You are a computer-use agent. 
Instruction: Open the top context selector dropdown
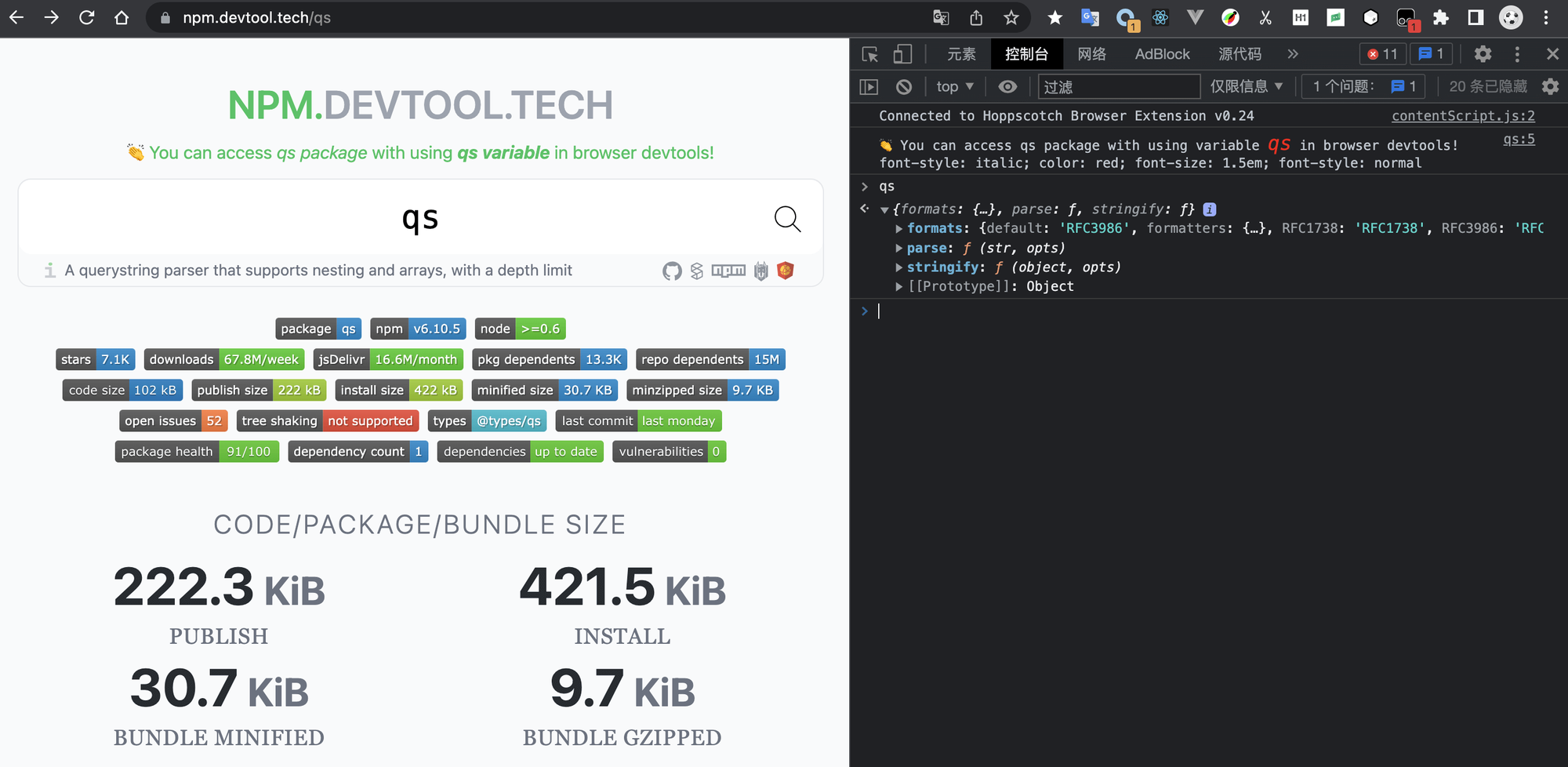pos(954,86)
